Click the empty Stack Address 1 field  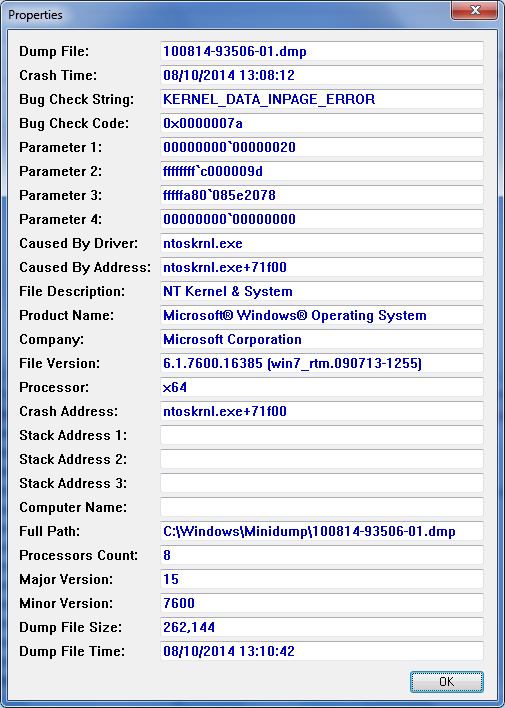click(x=322, y=435)
